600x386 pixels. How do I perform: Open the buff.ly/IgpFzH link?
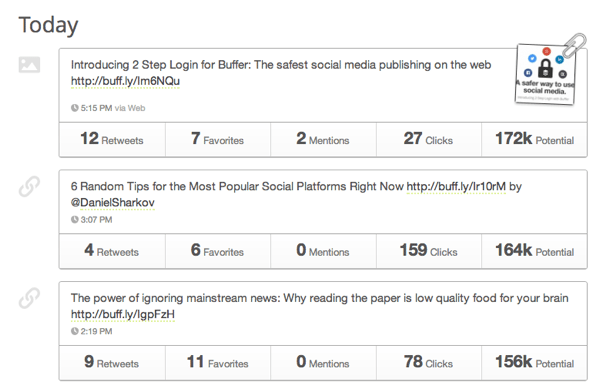(x=123, y=314)
